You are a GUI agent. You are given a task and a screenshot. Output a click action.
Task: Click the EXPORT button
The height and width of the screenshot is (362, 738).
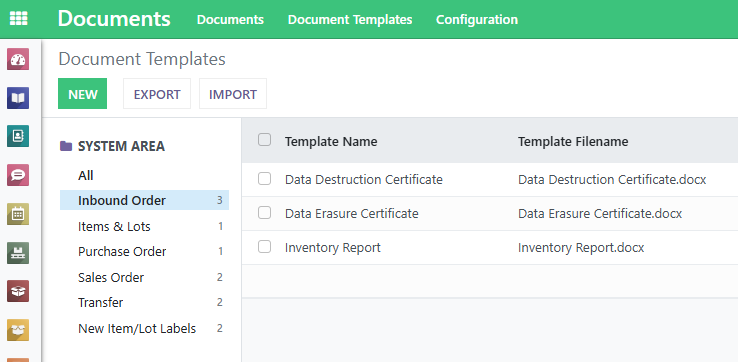click(157, 94)
